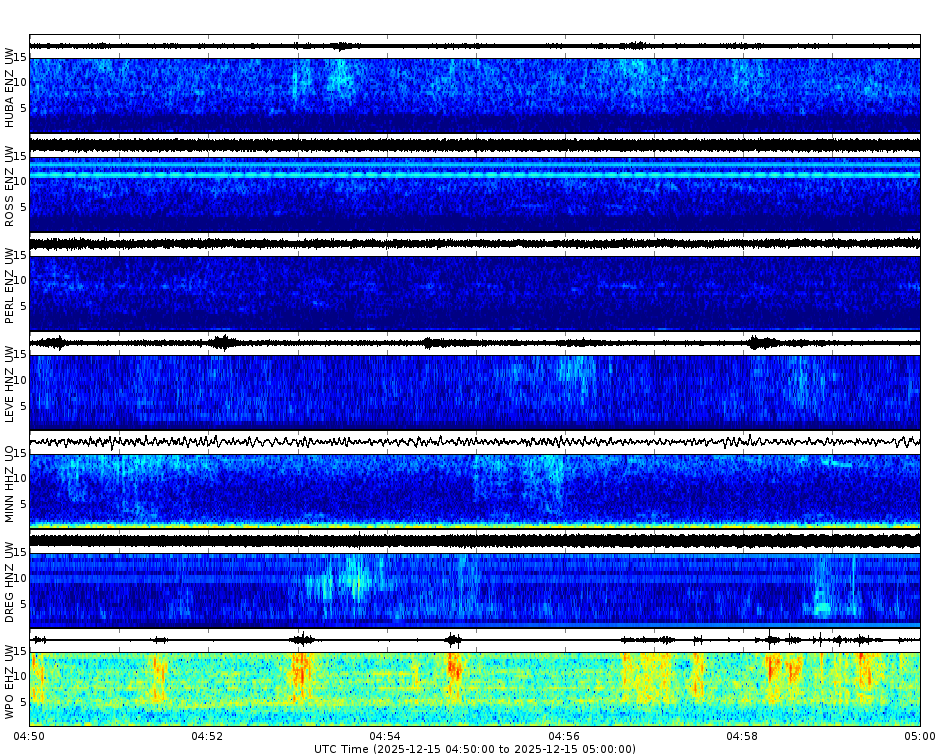This screenshot has height=756, width=950.
Task: Select the DREG HNZ UW station label
Action: click(x=10, y=585)
